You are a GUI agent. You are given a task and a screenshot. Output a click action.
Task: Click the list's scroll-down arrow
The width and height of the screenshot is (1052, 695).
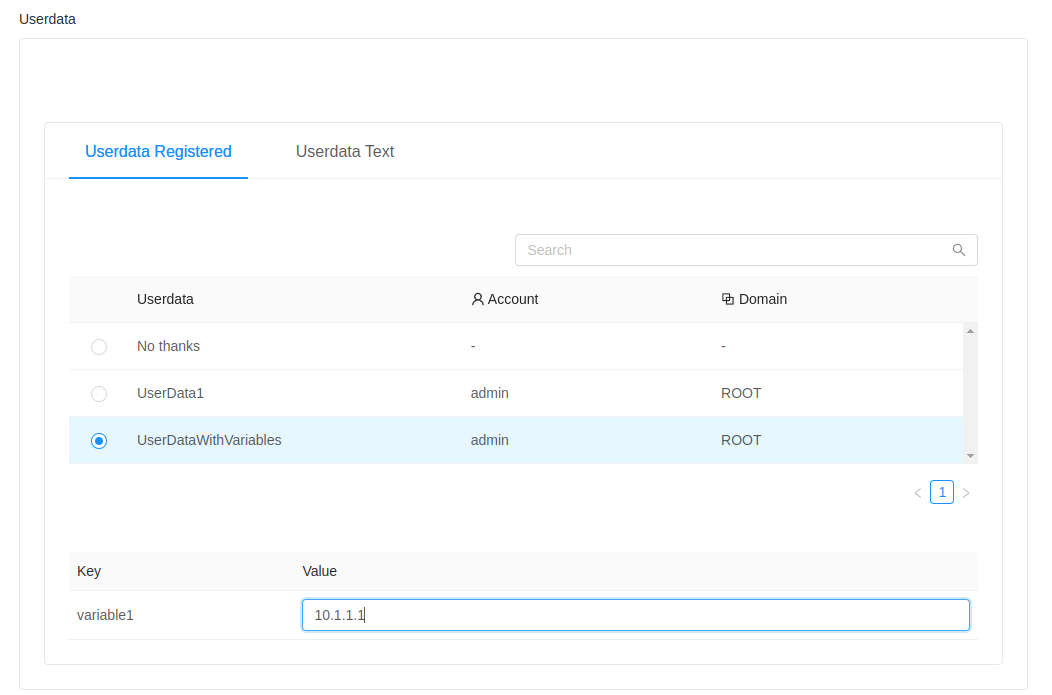coord(970,455)
